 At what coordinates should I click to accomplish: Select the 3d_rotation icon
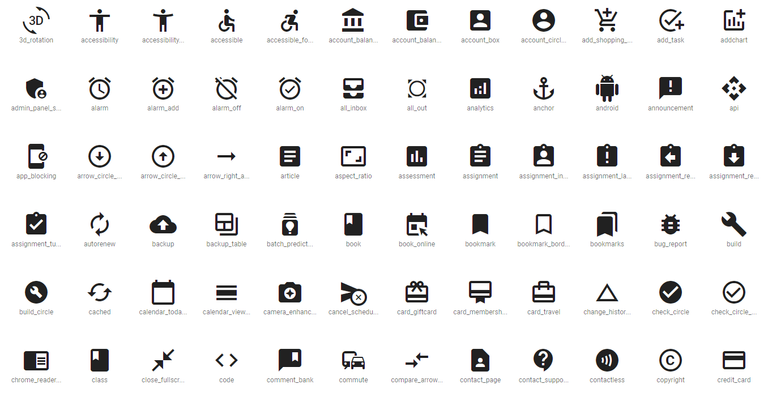tap(36, 21)
